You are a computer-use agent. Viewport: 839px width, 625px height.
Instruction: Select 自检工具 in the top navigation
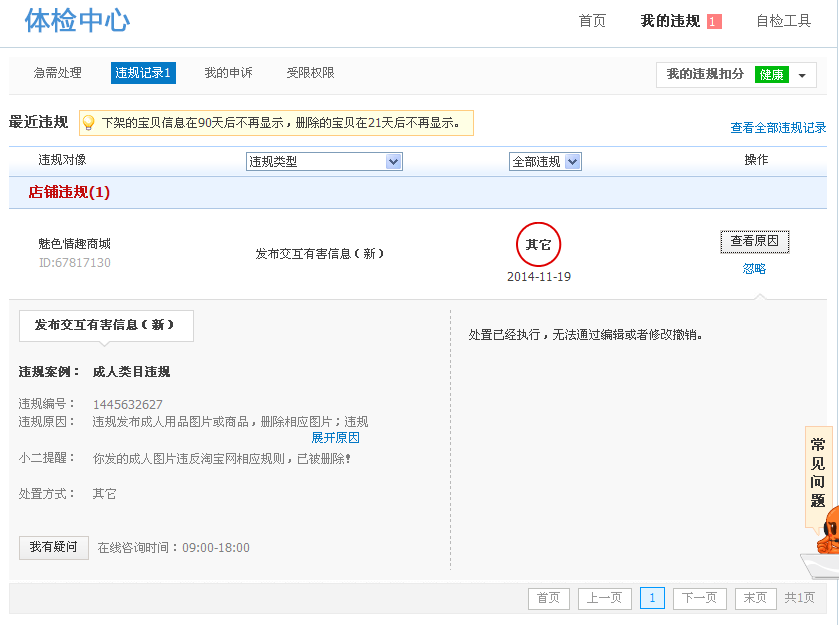click(x=784, y=19)
